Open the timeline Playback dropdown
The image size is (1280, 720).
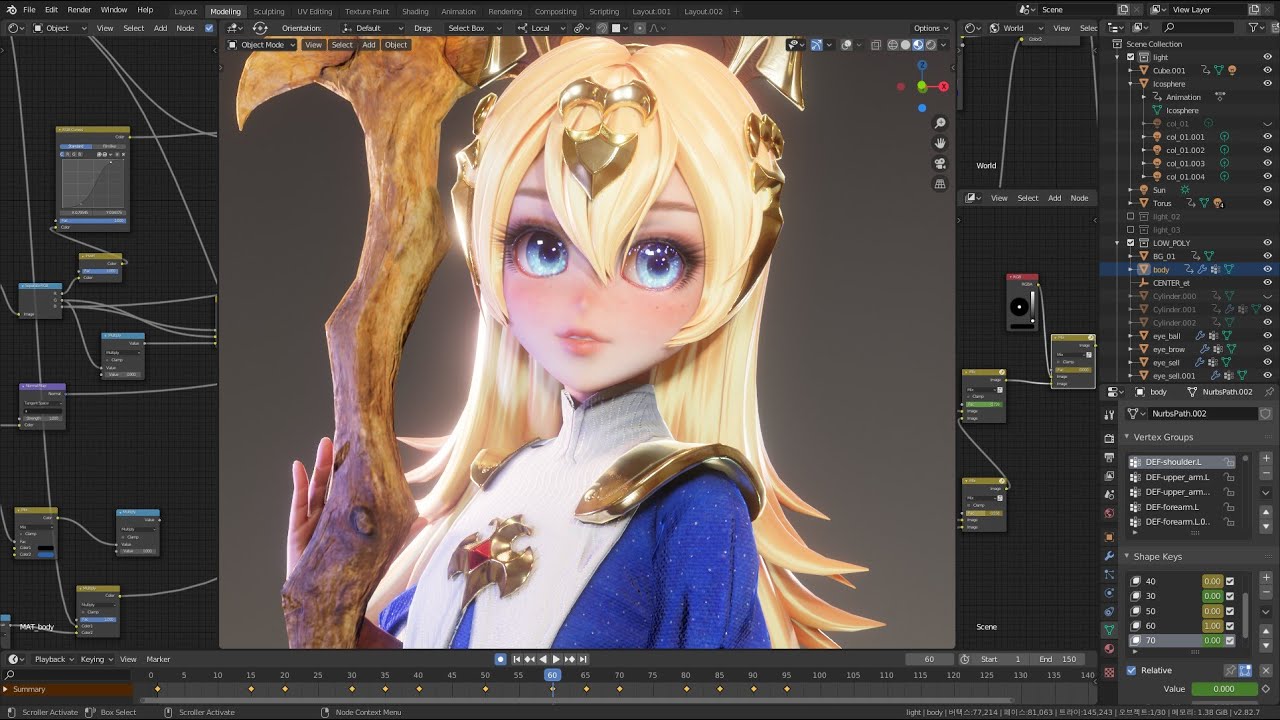pyautogui.click(x=54, y=659)
